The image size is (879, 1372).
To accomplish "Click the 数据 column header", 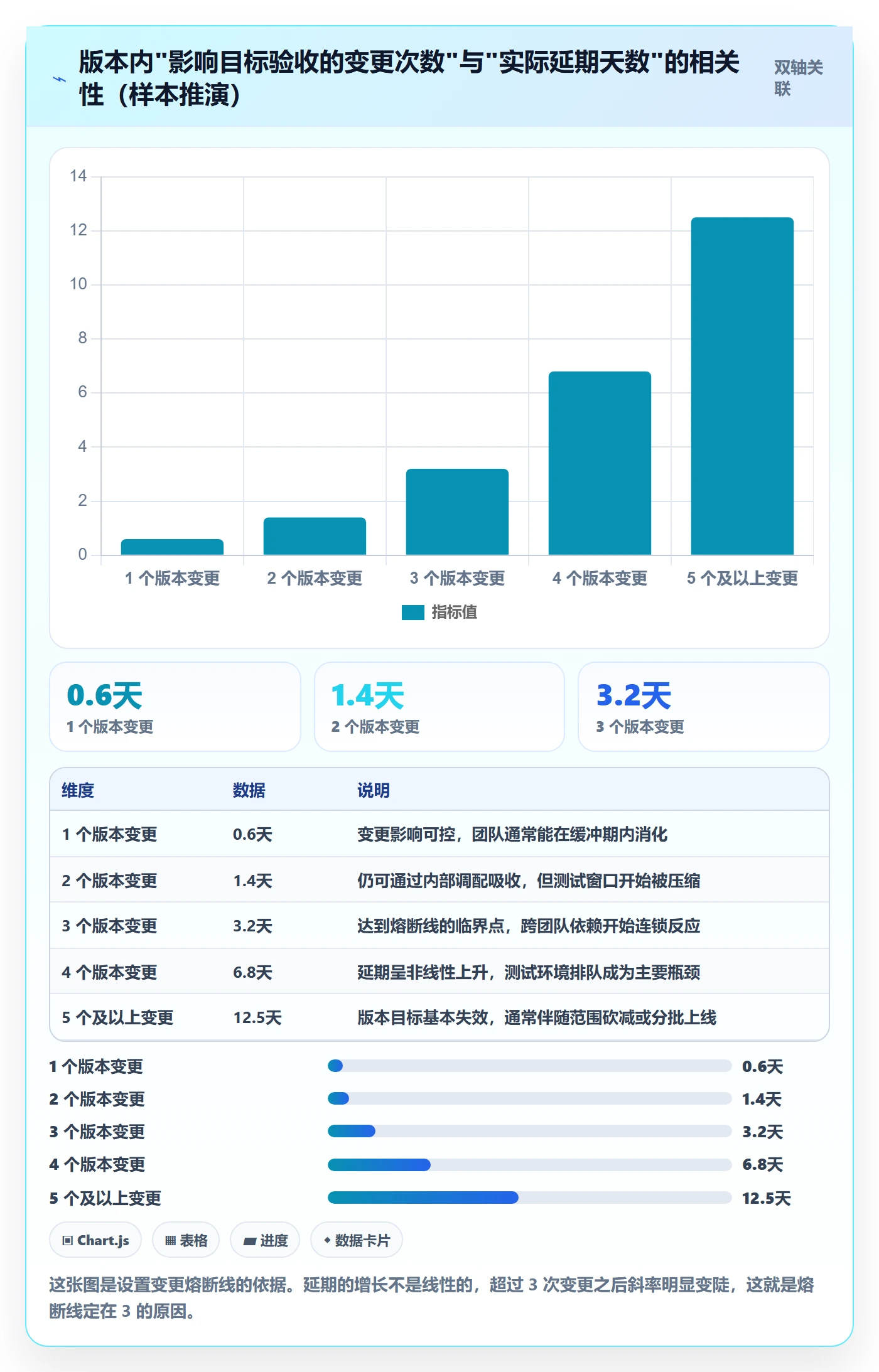I will pos(249,790).
